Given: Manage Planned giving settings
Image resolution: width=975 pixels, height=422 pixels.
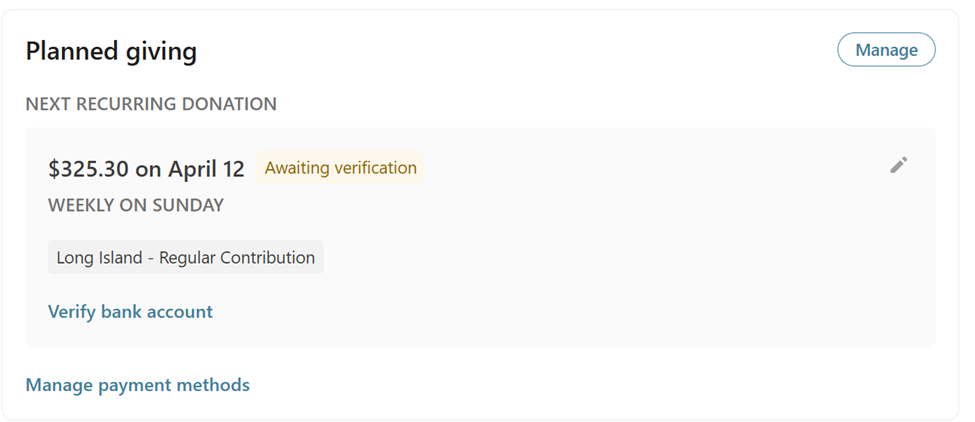Looking at the screenshot, I should point(885,50).
